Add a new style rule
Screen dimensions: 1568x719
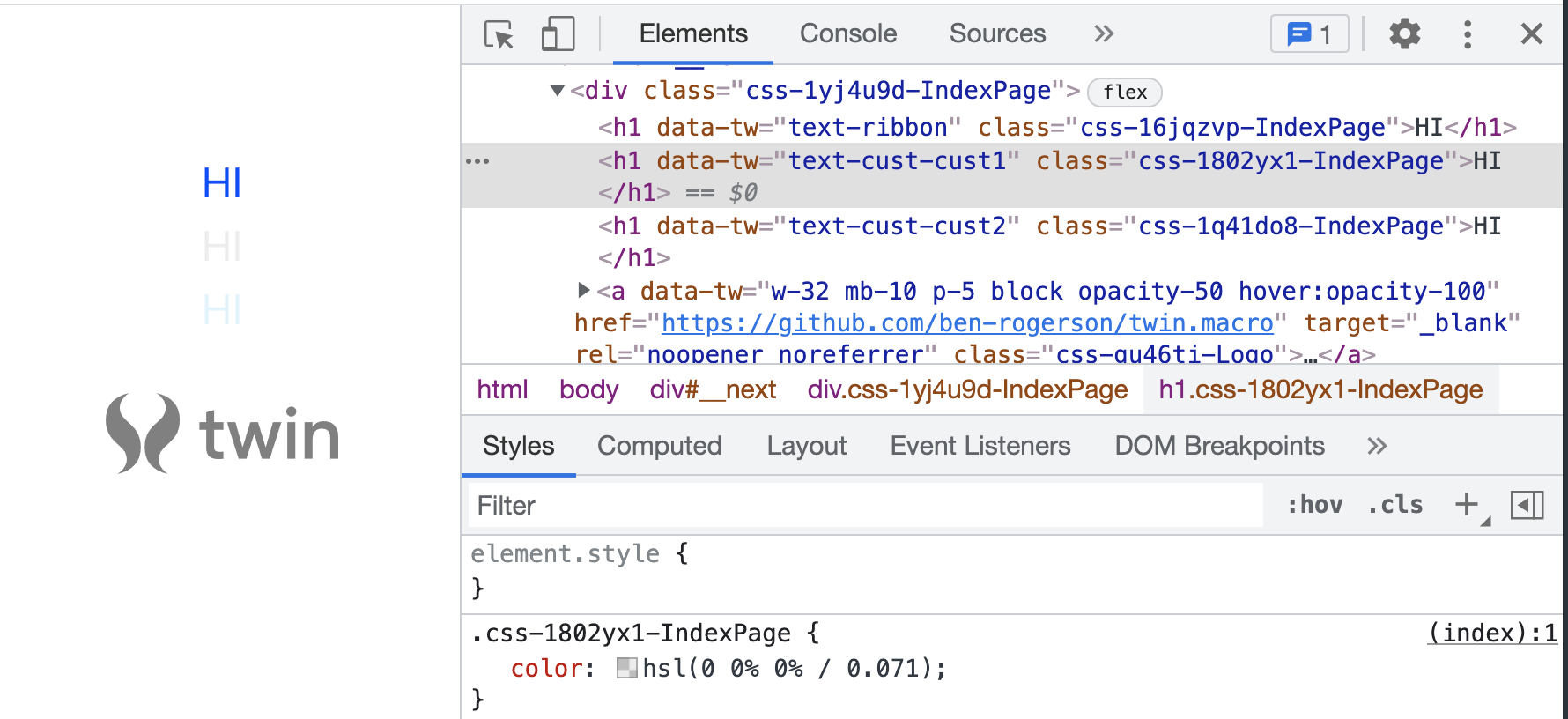click(1468, 505)
